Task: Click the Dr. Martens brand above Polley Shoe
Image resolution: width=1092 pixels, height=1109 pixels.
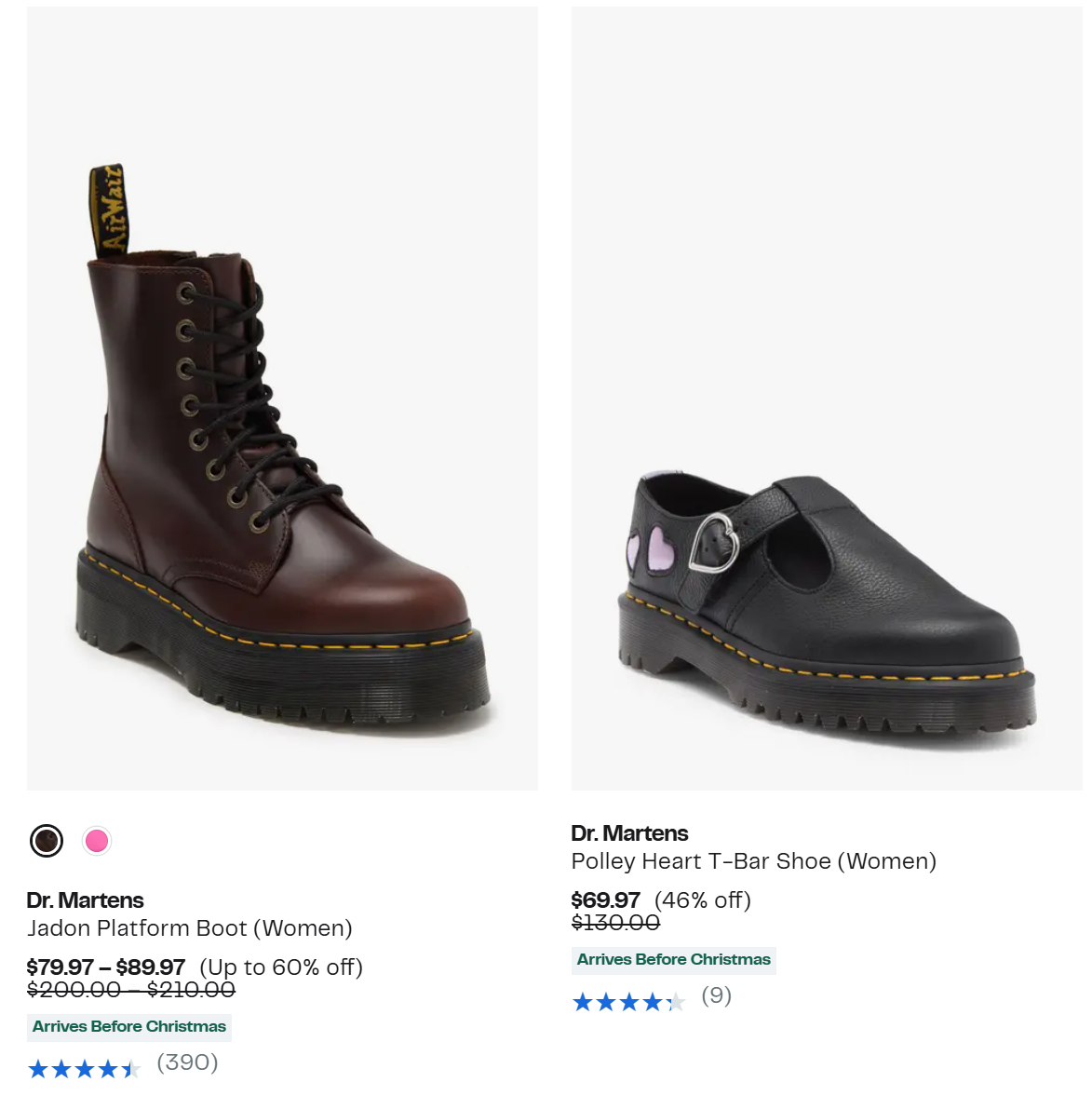Action: coord(629,833)
